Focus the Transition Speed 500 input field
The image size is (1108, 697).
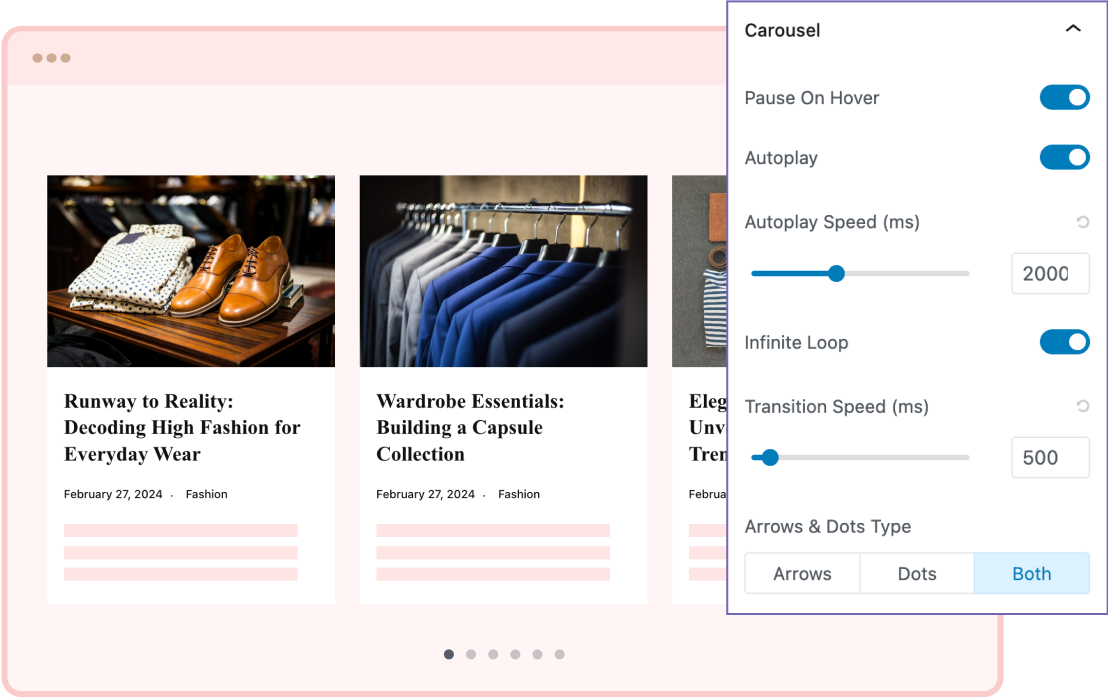pyautogui.click(x=1049, y=457)
